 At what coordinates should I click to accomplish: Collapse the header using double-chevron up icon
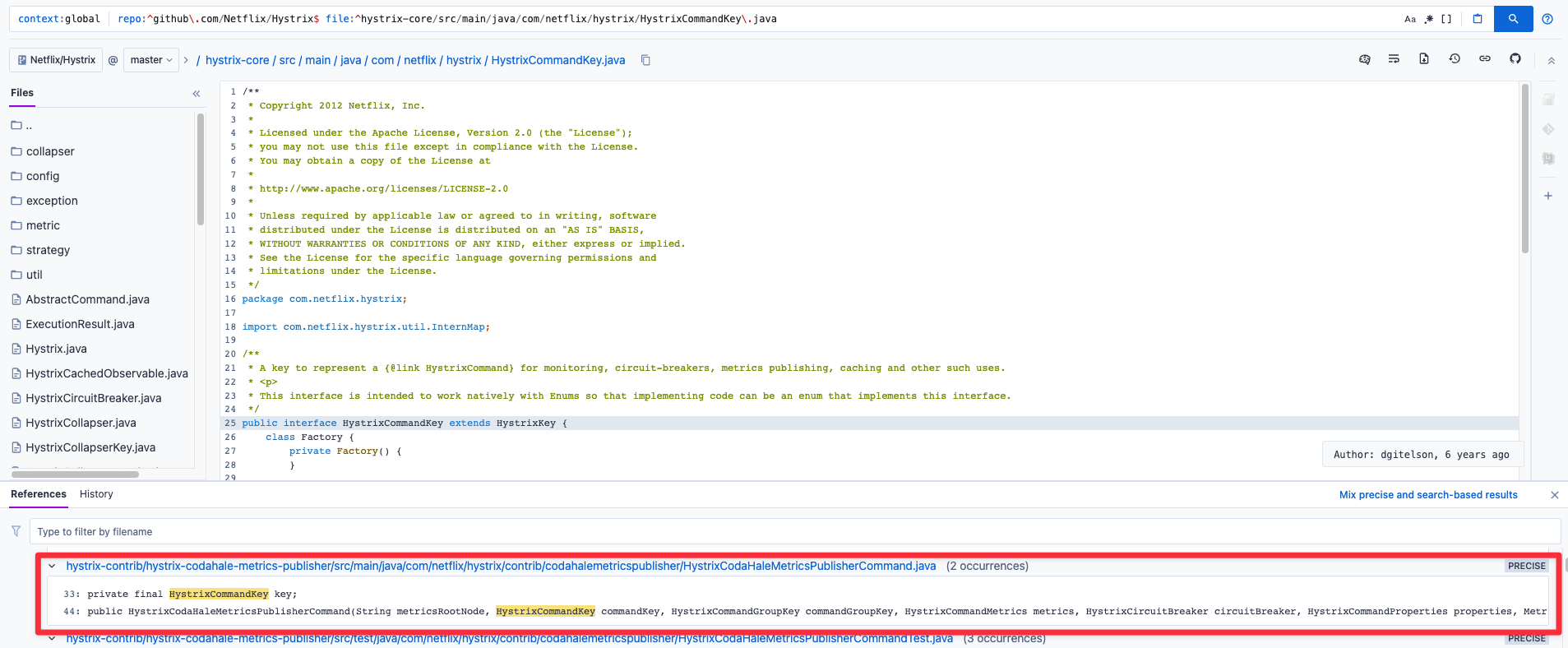click(x=1552, y=61)
